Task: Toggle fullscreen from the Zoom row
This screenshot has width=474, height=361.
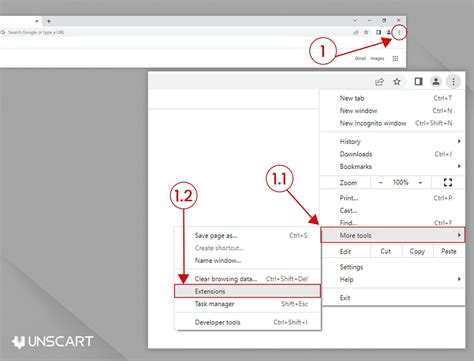Action: 448,182
